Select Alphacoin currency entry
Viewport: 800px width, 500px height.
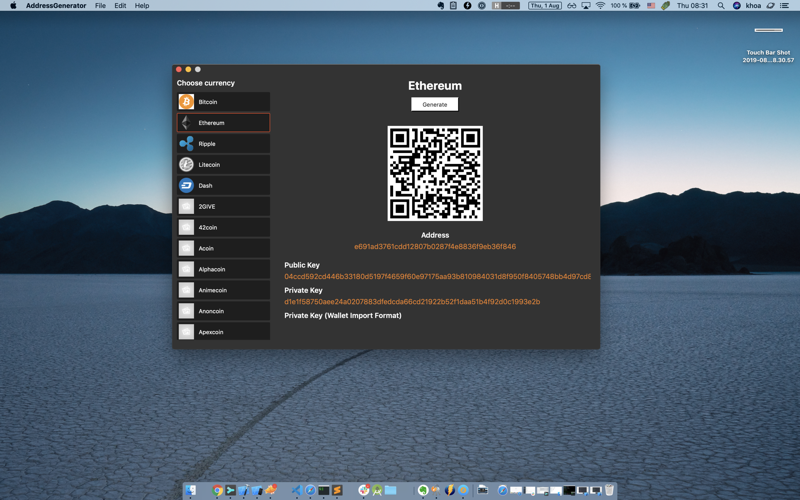pos(223,269)
